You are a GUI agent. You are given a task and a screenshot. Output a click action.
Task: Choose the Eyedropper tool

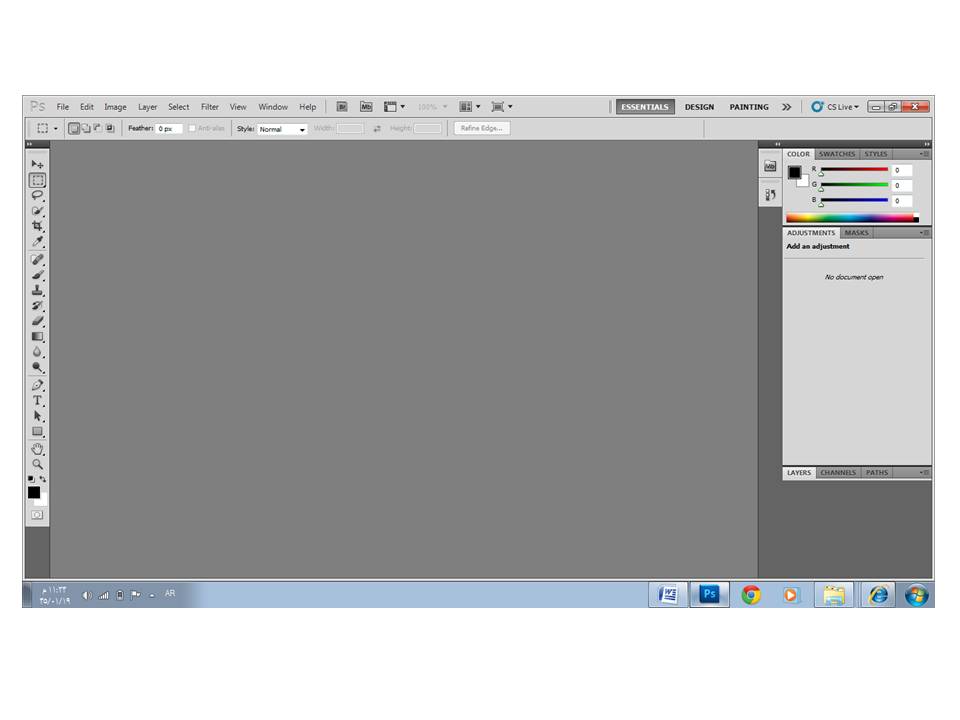click(x=37, y=243)
